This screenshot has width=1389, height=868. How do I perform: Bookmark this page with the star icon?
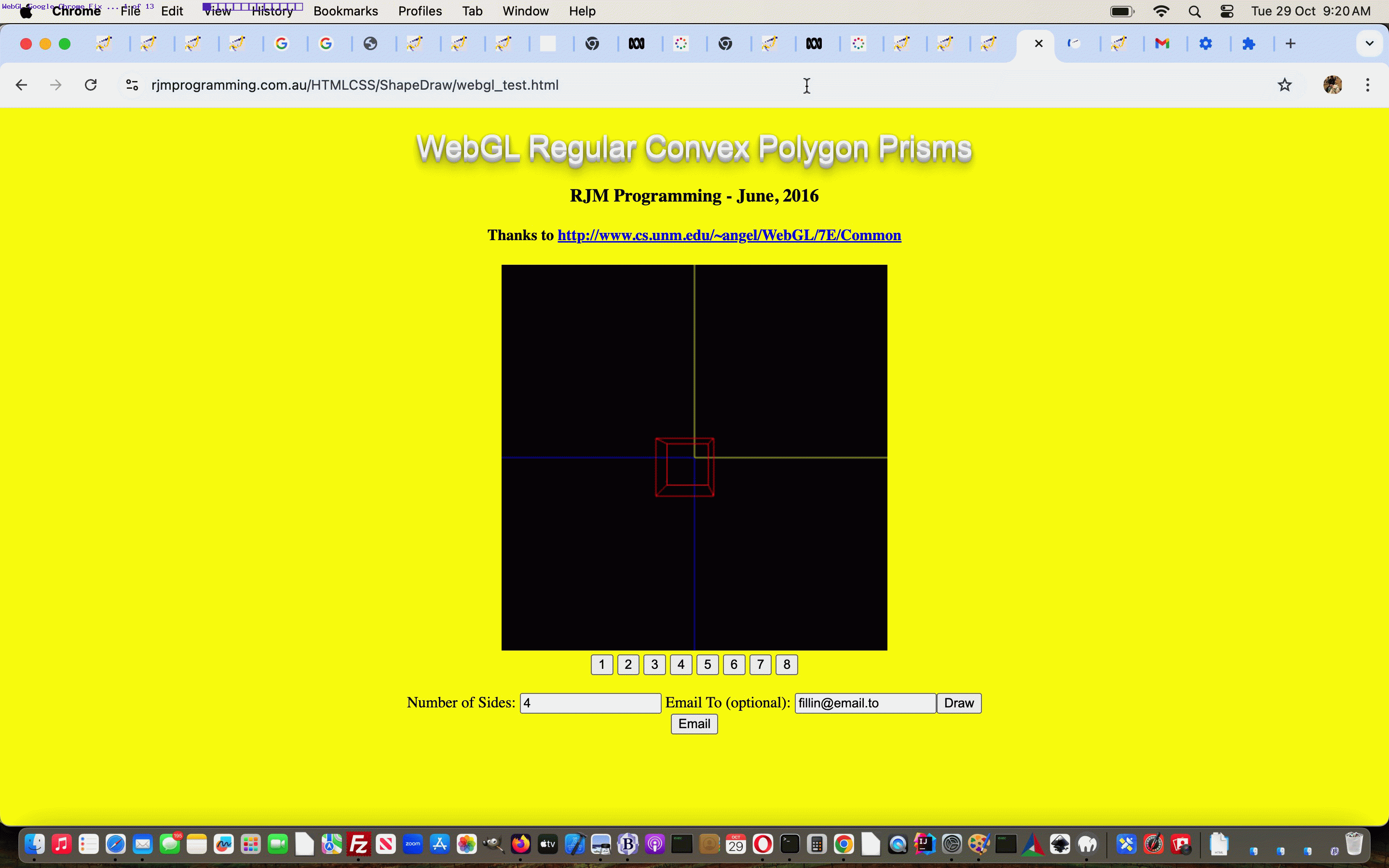pos(1284,85)
